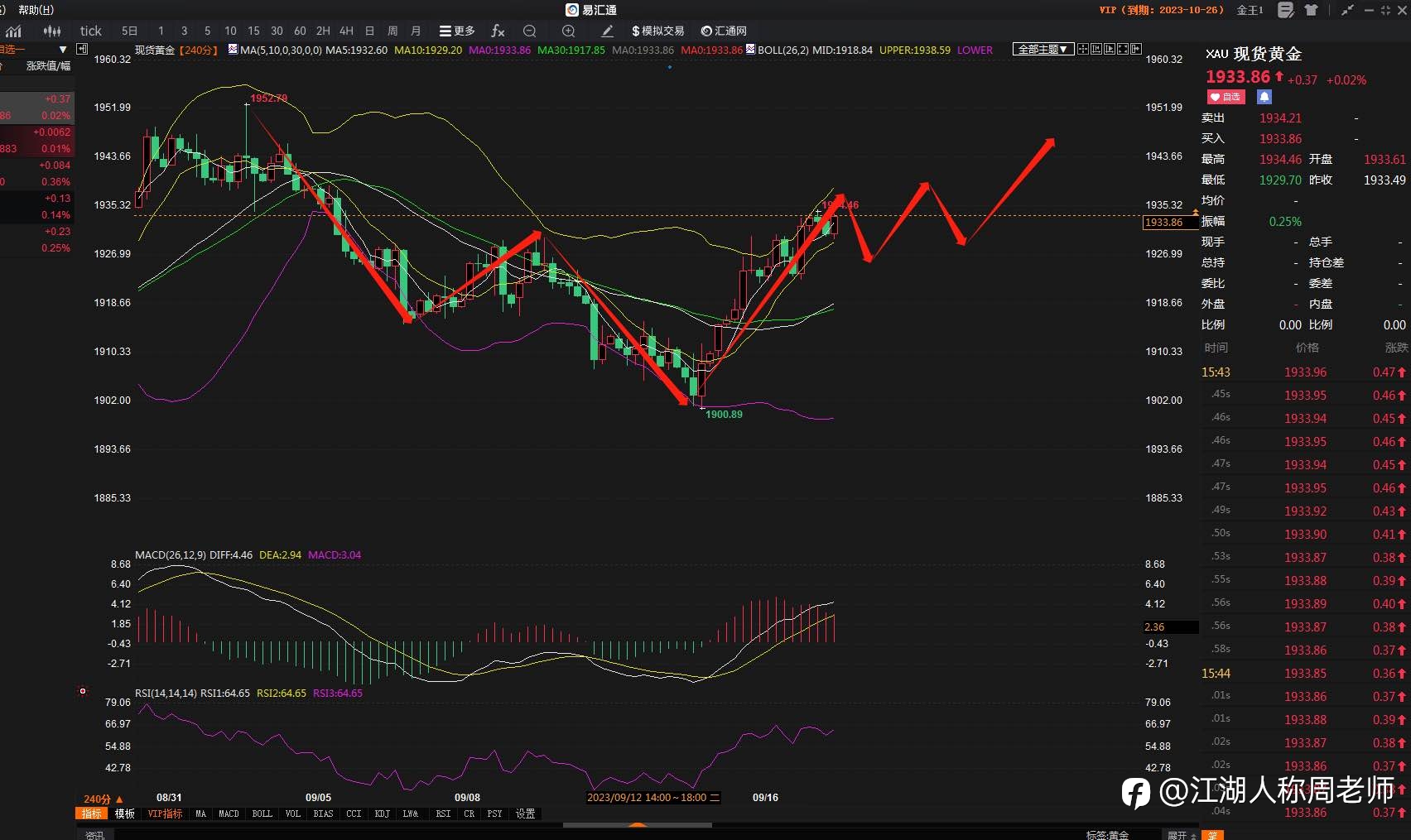The image size is (1411, 840).
Task: Click the price alert bell icon
Action: tap(1264, 97)
